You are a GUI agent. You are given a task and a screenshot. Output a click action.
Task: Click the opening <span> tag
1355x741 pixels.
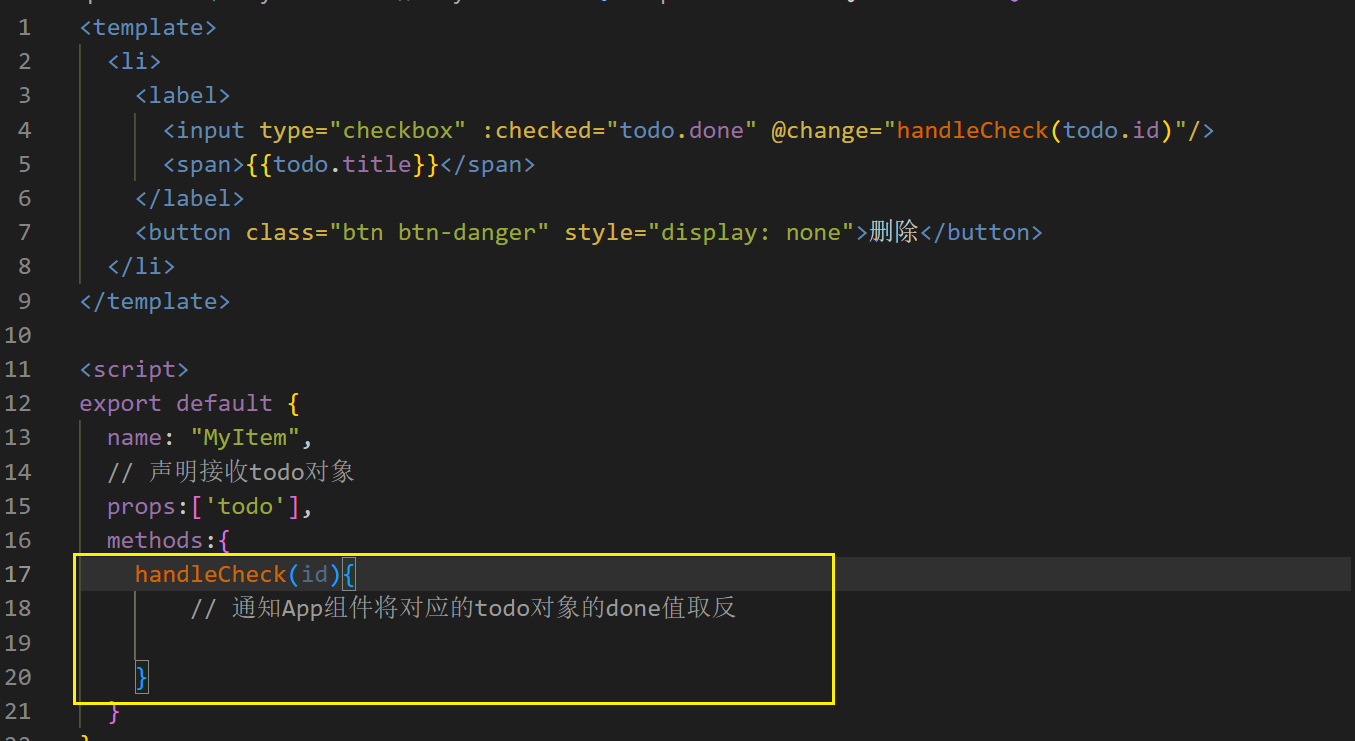(204, 164)
